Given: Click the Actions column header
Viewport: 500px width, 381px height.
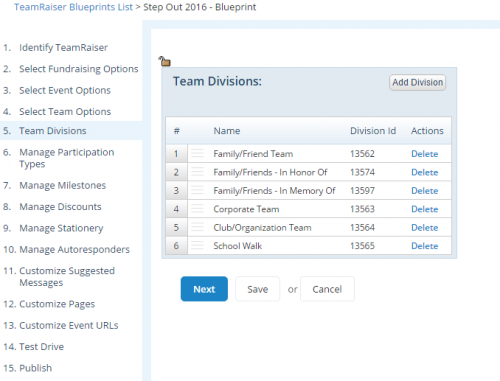Looking at the screenshot, I should click(x=427, y=131).
